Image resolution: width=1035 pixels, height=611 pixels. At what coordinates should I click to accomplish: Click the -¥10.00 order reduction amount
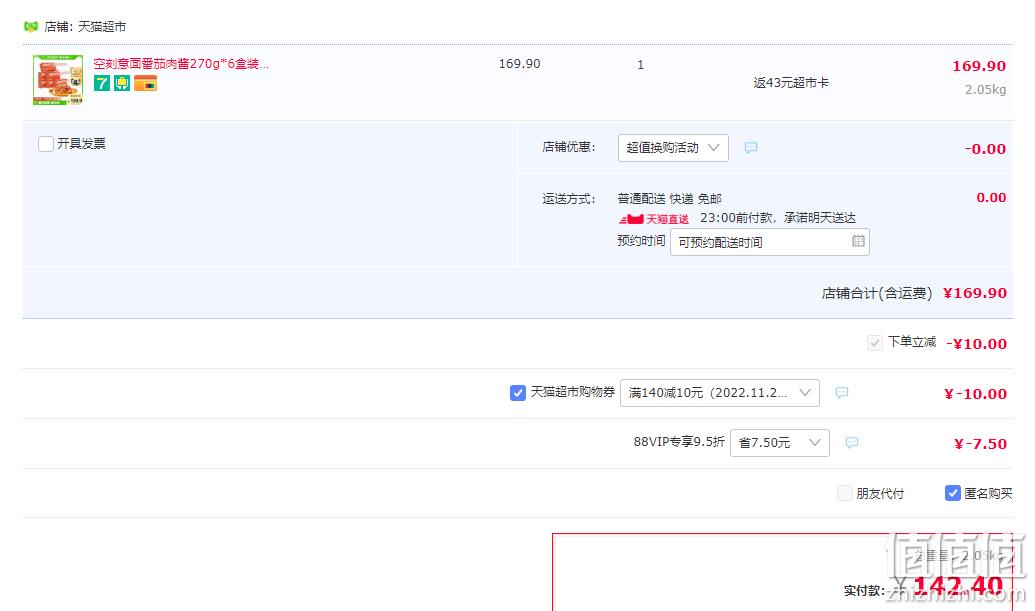click(x=976, y=344)
